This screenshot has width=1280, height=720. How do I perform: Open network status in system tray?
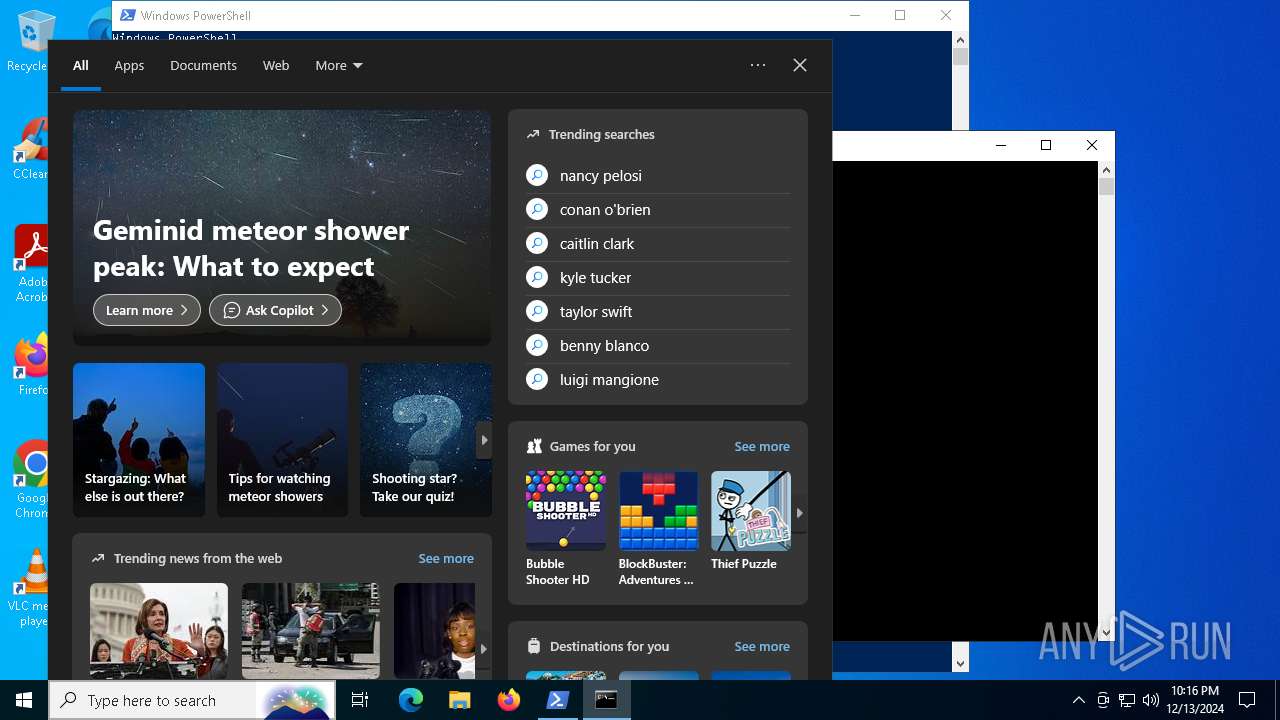[x=1127, y=700]
